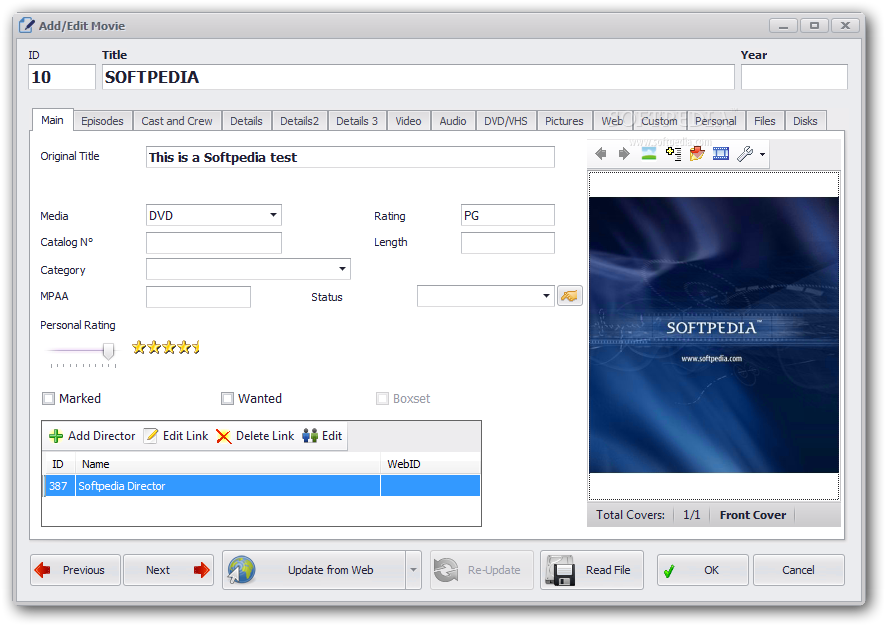The image size is (886, 626).
Task: Go to previous cover using gray left arrow
Action: click(601, 154)
